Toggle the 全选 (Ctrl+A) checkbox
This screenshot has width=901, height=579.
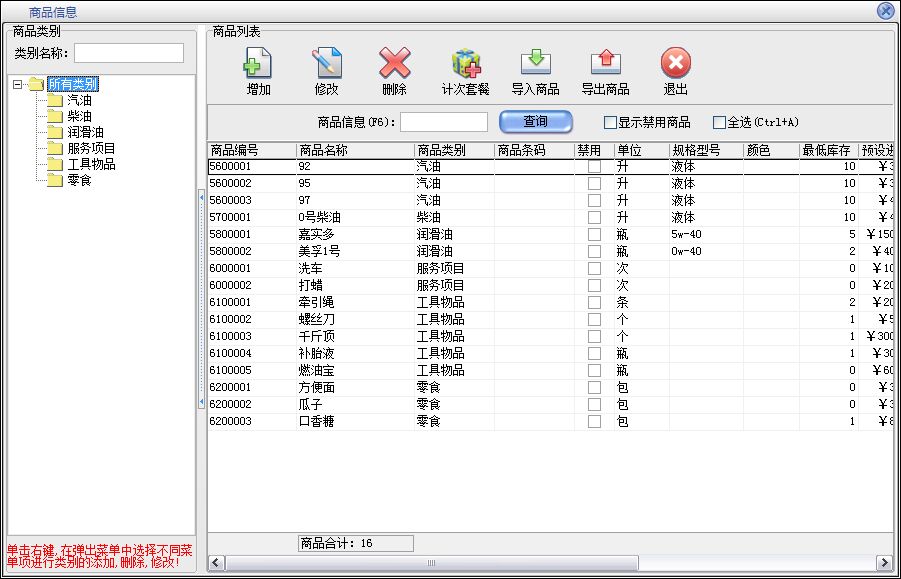tap(719, 123)
